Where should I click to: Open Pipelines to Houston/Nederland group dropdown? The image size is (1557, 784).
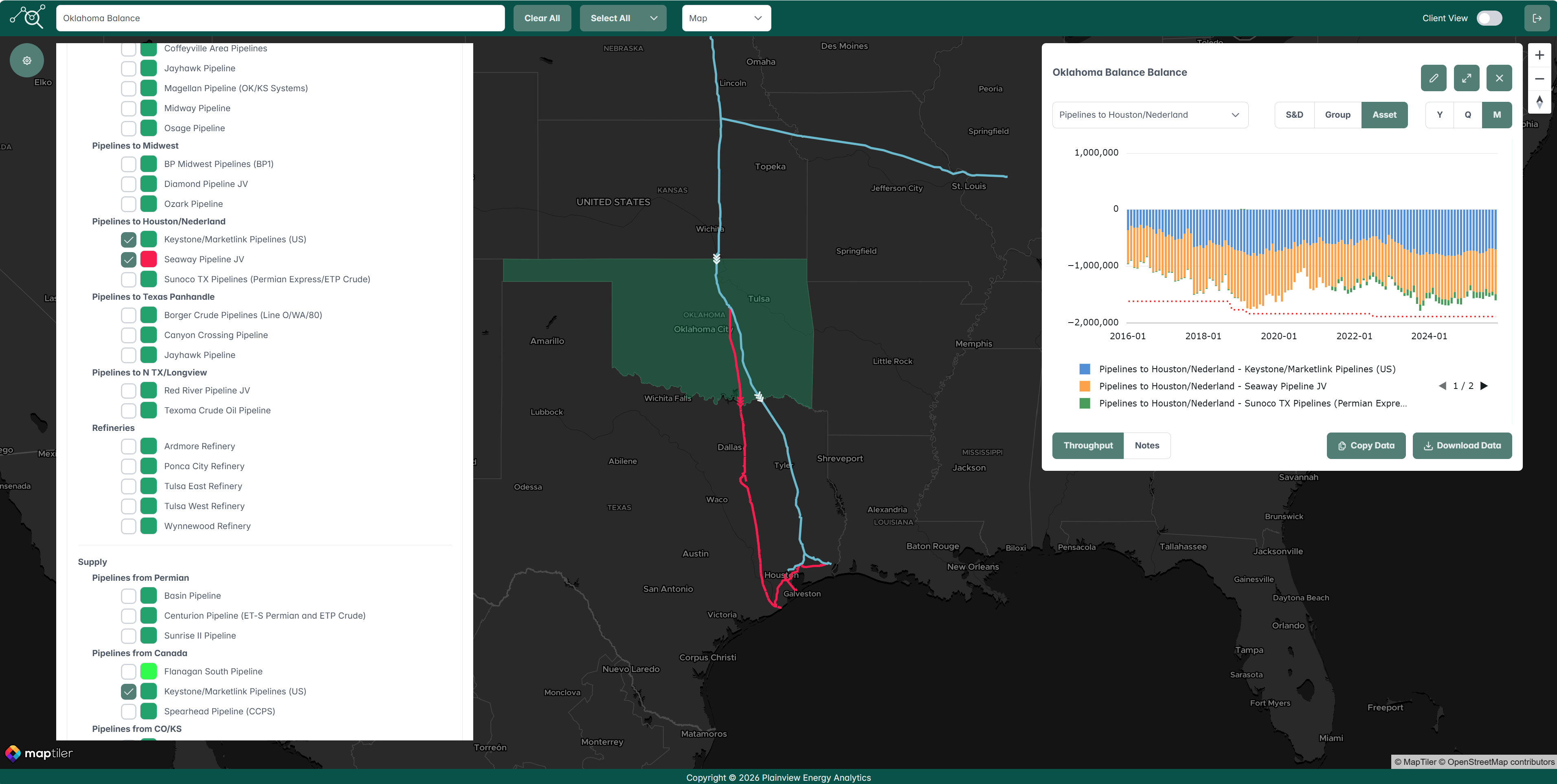coord(1150,115)
